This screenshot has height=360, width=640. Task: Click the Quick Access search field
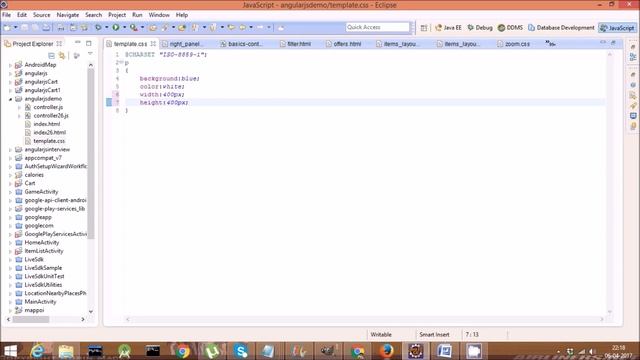[377, 27]
